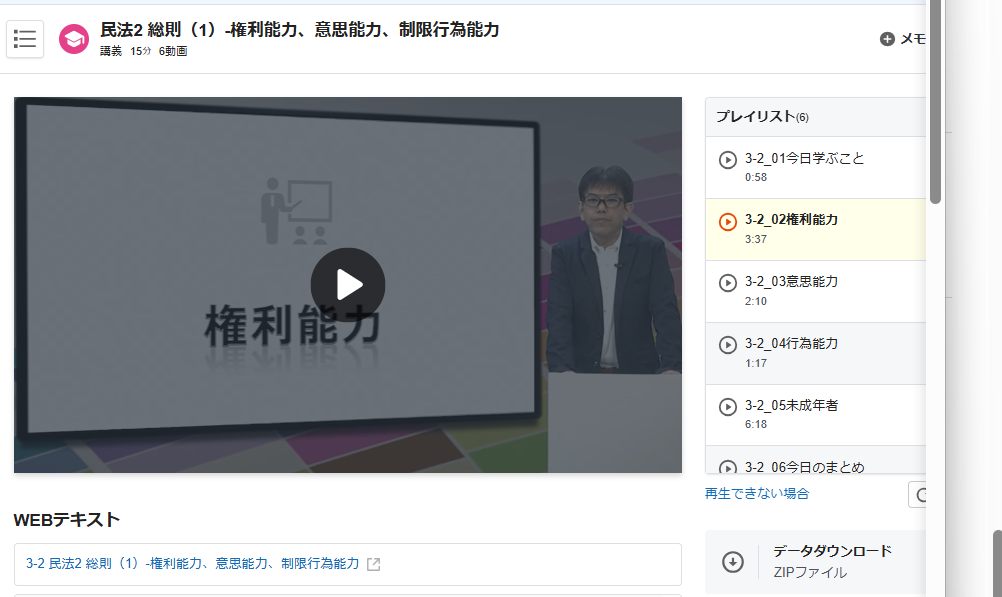Click the page's vertical scrollbar thumb

(x=935, y=100)
